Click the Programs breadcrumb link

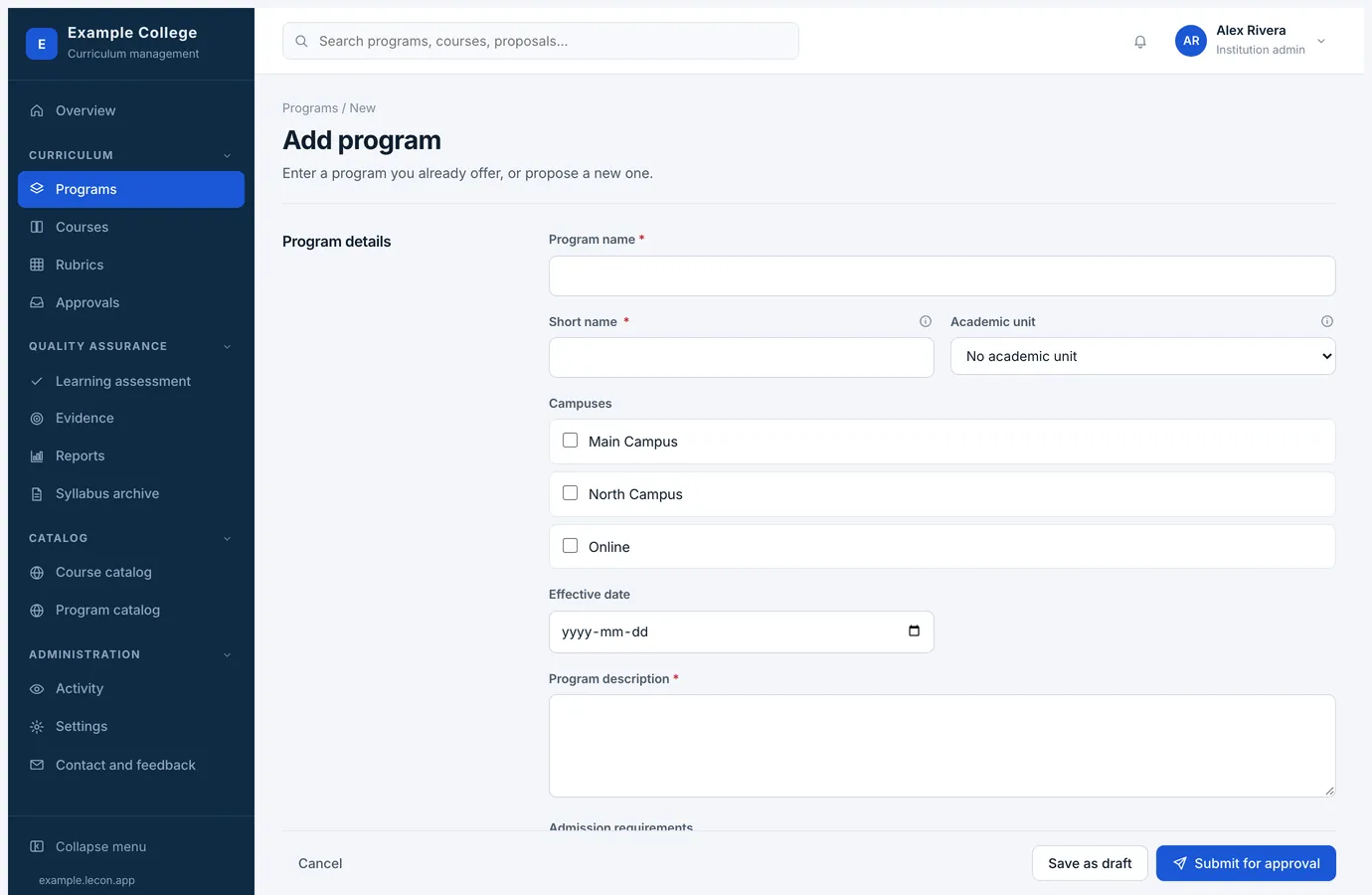[x=310, y=108]
